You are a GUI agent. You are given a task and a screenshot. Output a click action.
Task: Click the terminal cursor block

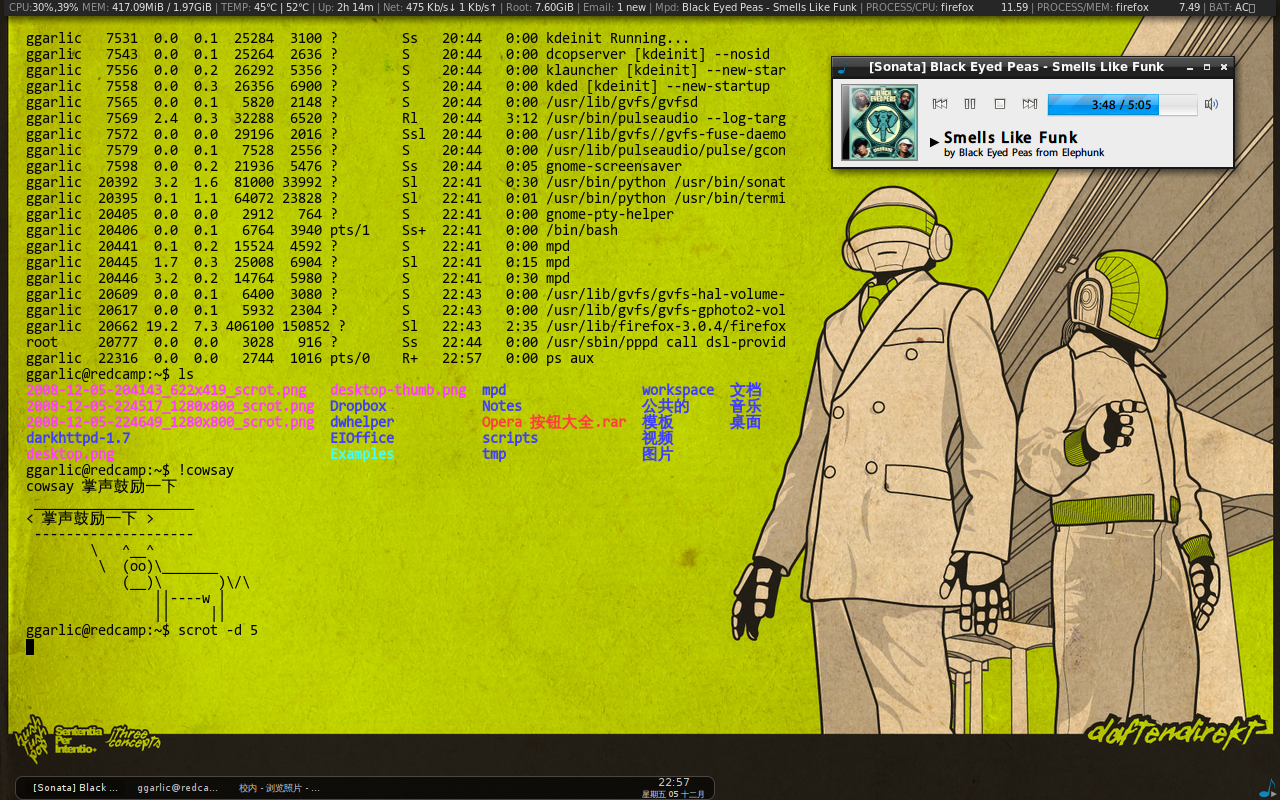pyautogui.click(x=30, y=647)
